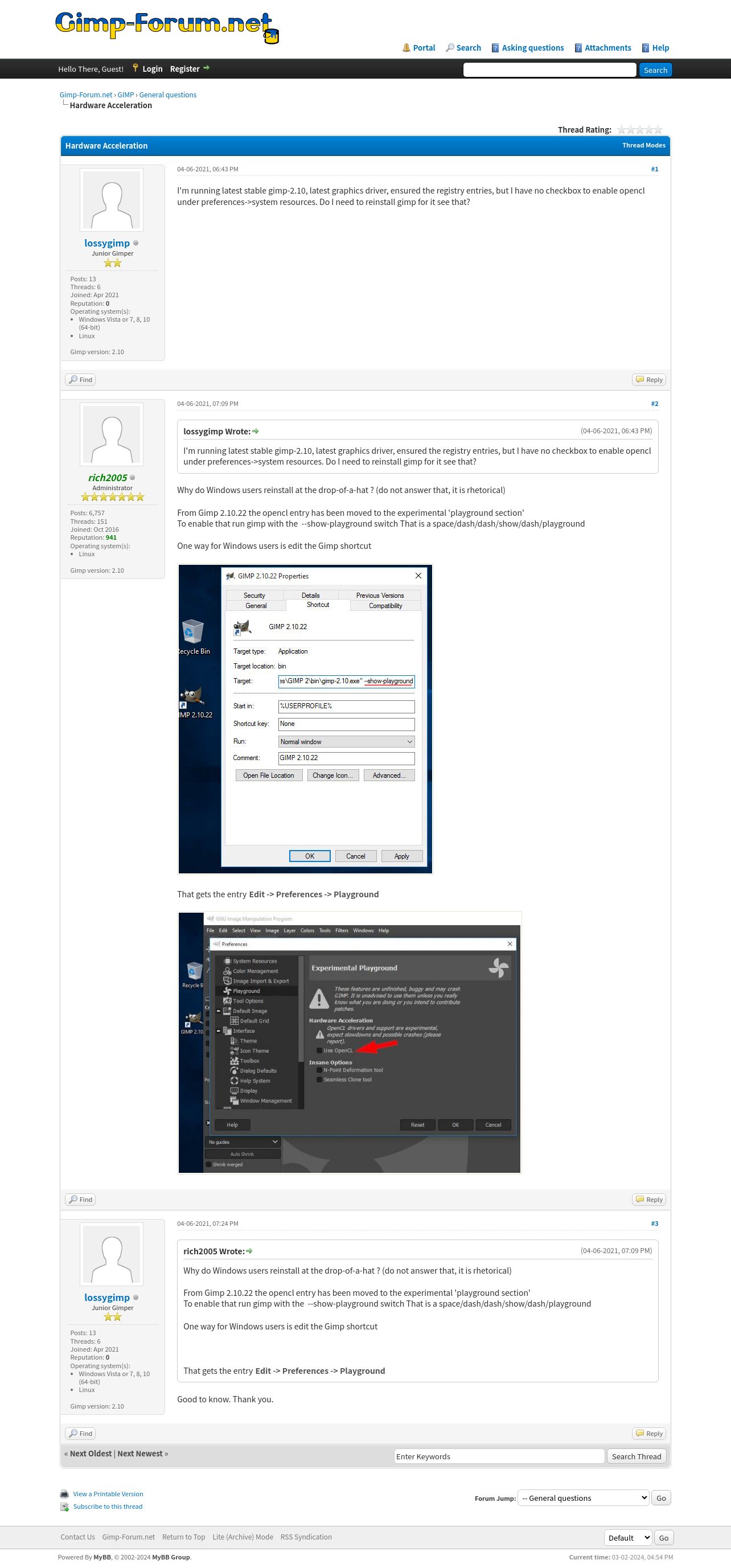The width and height of the screenshot is (731, 1568).
Task: Click printer icon for printable version
Action: [x=64, y=1495]
